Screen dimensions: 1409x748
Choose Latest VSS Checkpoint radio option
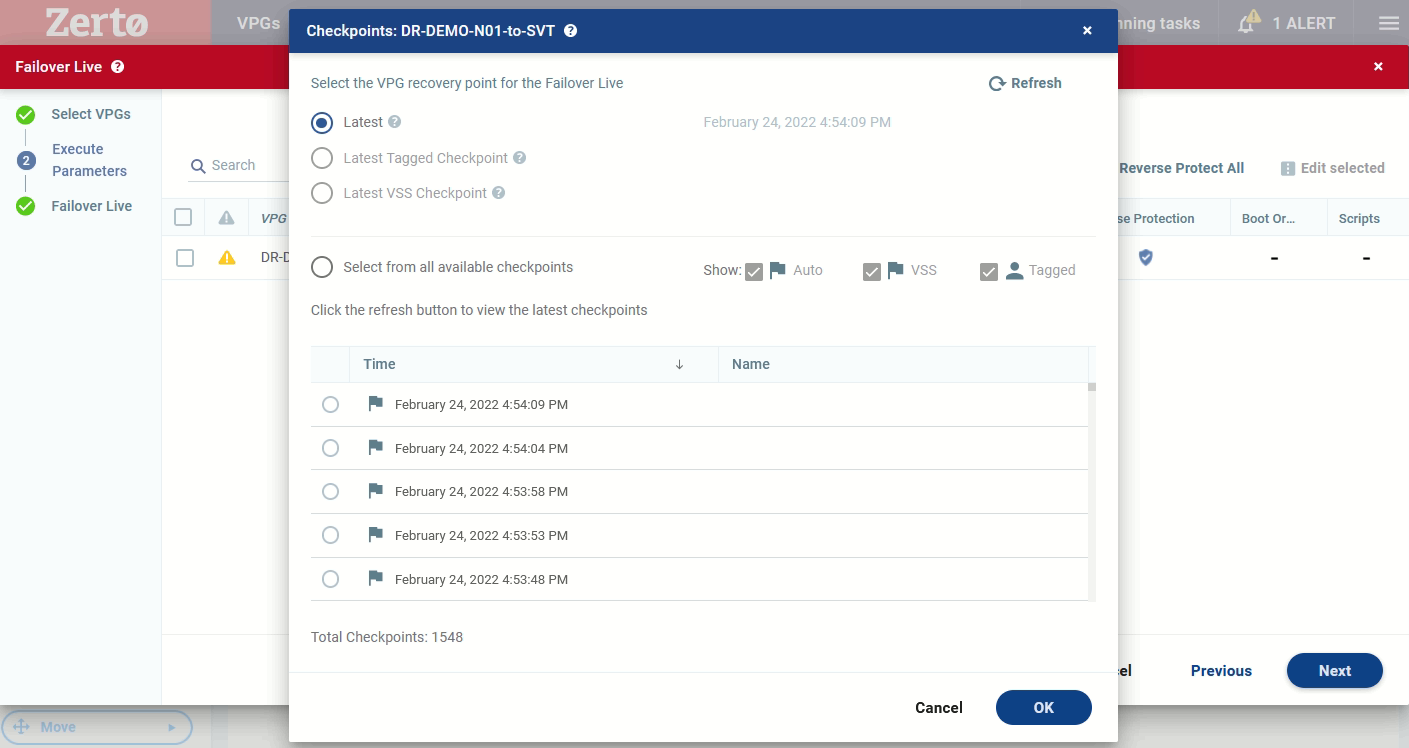[322, 193]
